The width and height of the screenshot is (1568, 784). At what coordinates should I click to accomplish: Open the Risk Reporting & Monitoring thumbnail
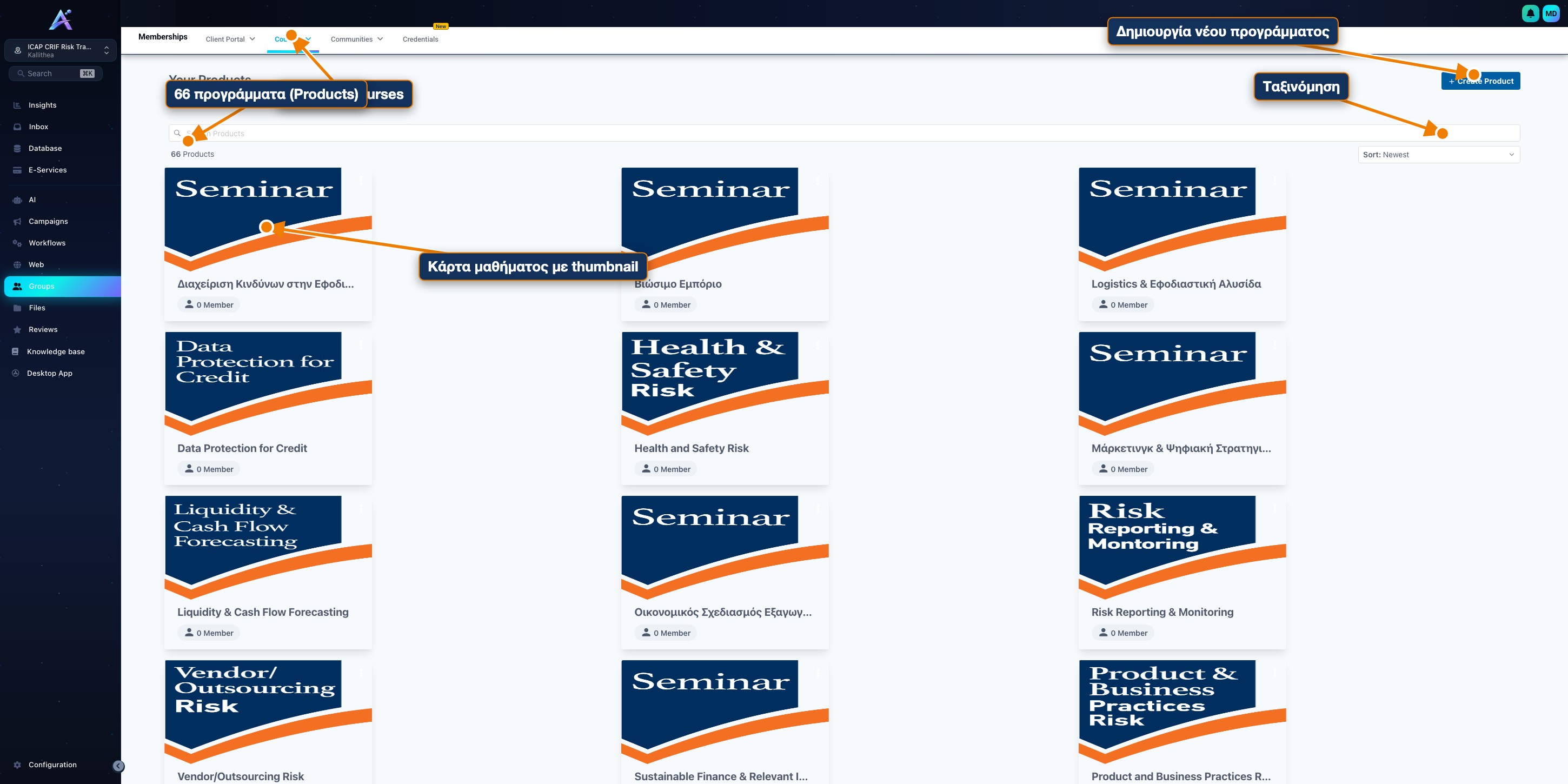[1181, 547]
